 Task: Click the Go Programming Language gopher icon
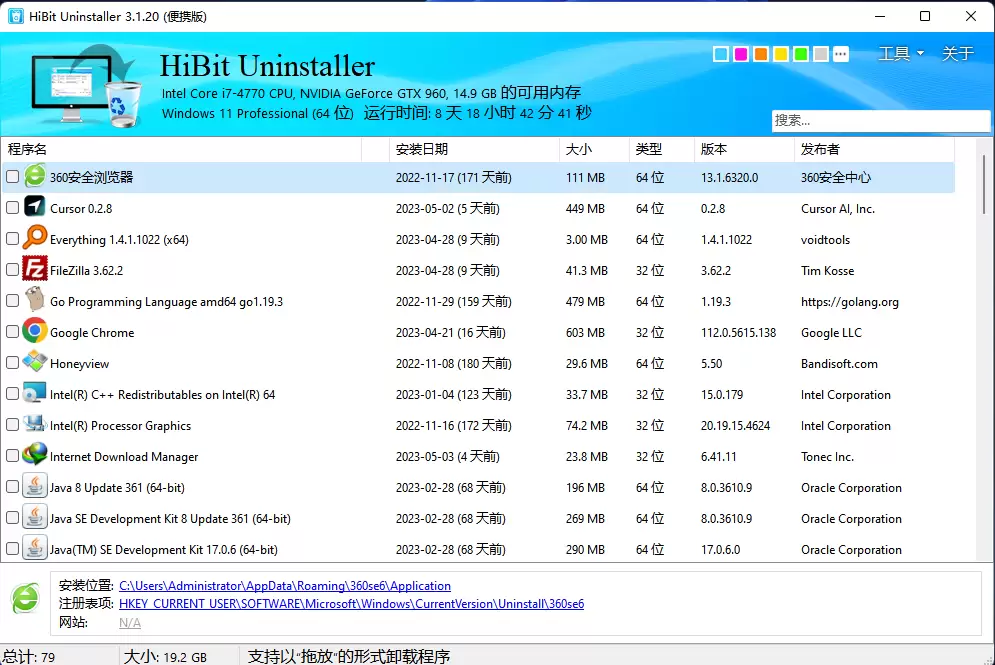click(35, 300)
